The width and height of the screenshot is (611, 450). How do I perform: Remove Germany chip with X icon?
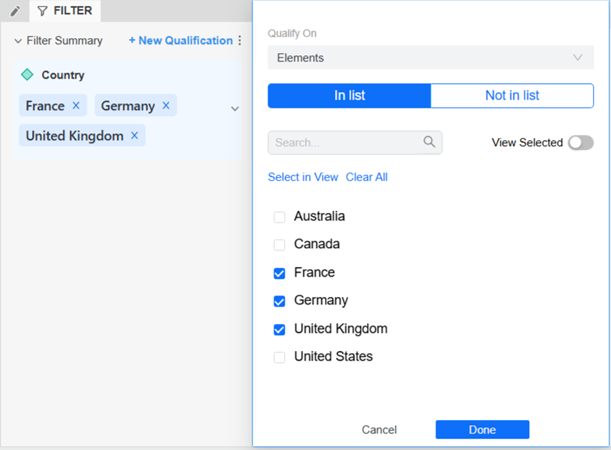click(x=166, y=105)
